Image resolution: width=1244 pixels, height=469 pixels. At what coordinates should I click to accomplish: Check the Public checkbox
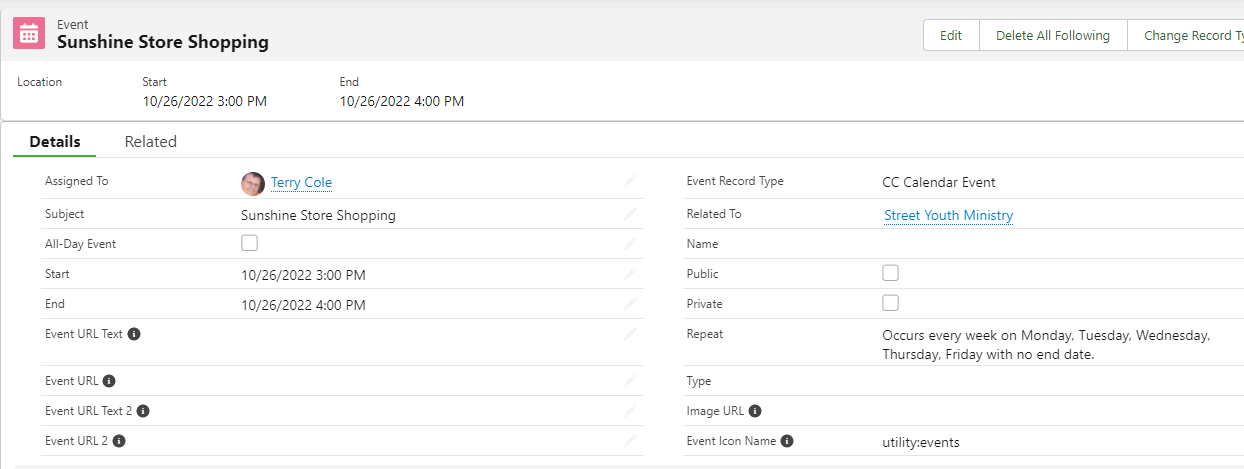(890, 273)
